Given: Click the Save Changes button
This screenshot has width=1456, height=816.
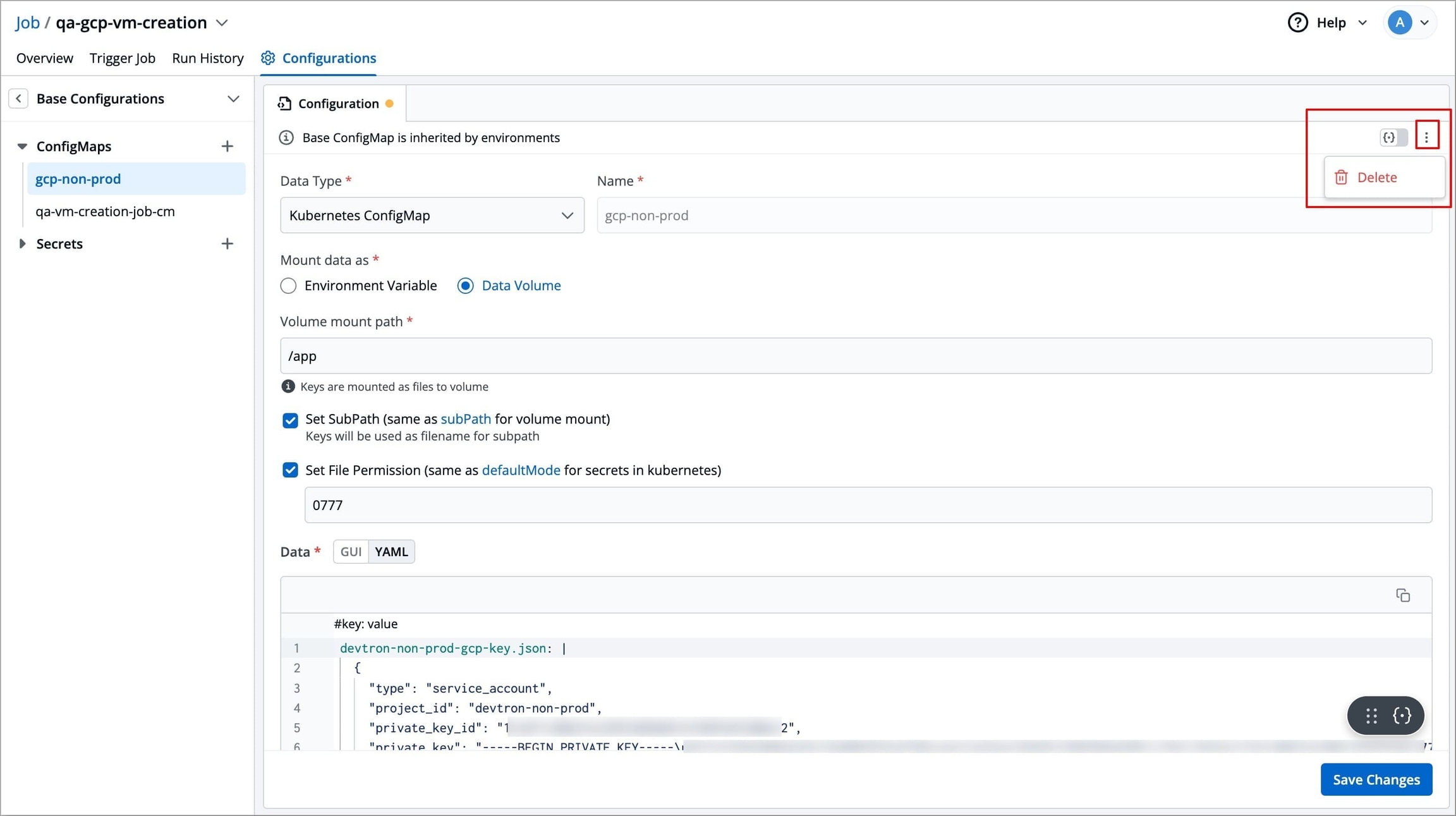Looking at the screenshot, I should coord(1376,779).
